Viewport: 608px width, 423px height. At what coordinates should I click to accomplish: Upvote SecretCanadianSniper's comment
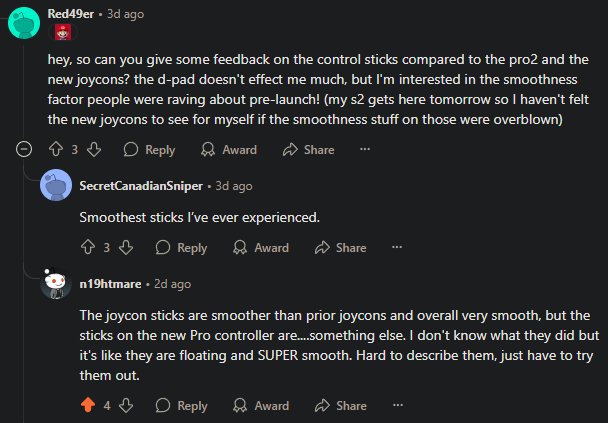click(88, 247)
